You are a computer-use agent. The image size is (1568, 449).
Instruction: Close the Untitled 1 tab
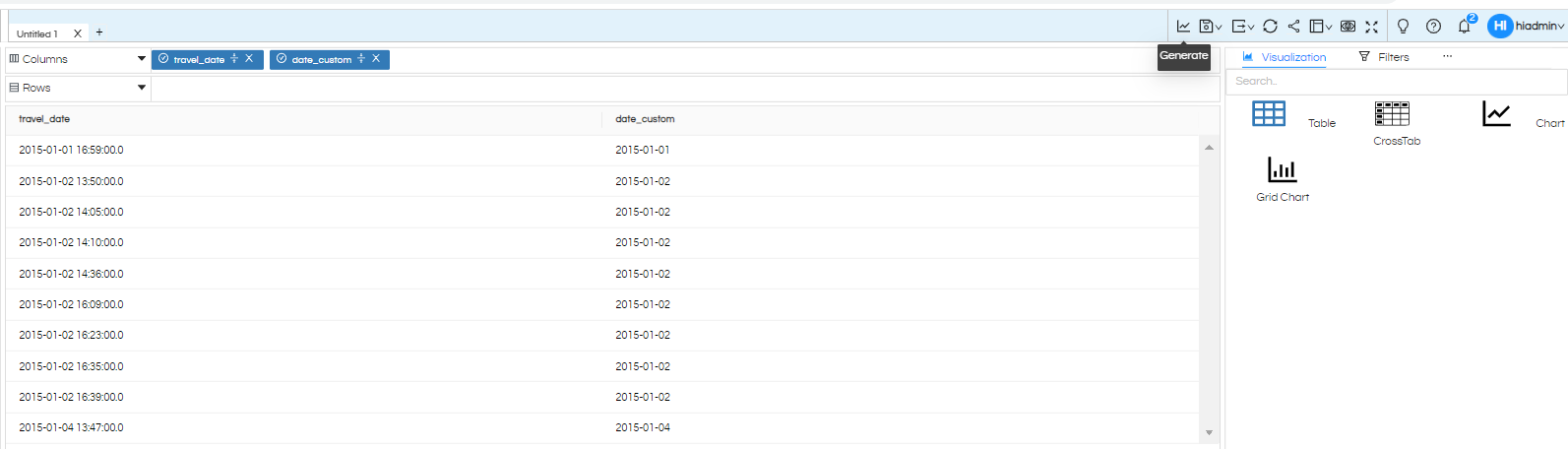coord(78,33)
